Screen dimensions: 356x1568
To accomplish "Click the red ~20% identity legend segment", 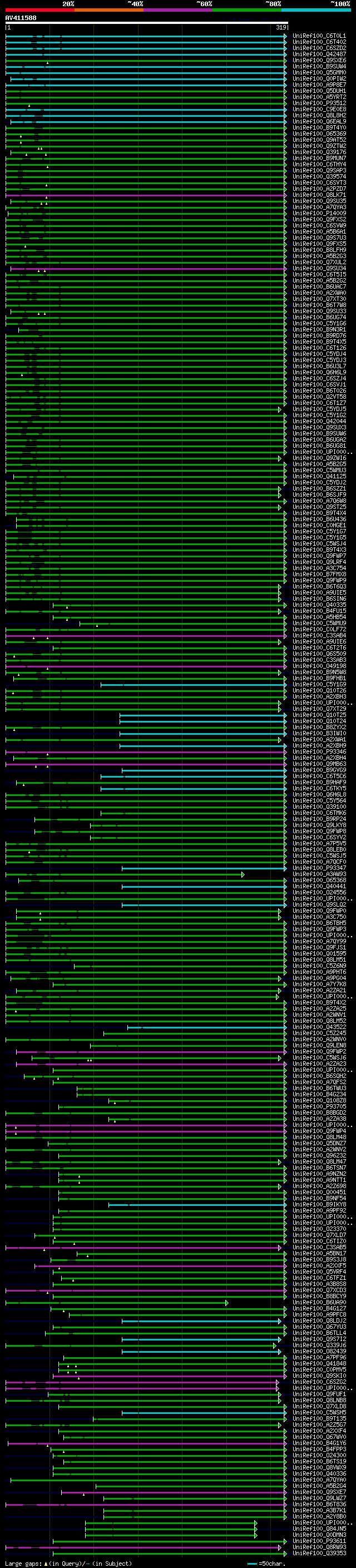I will 40,10.
